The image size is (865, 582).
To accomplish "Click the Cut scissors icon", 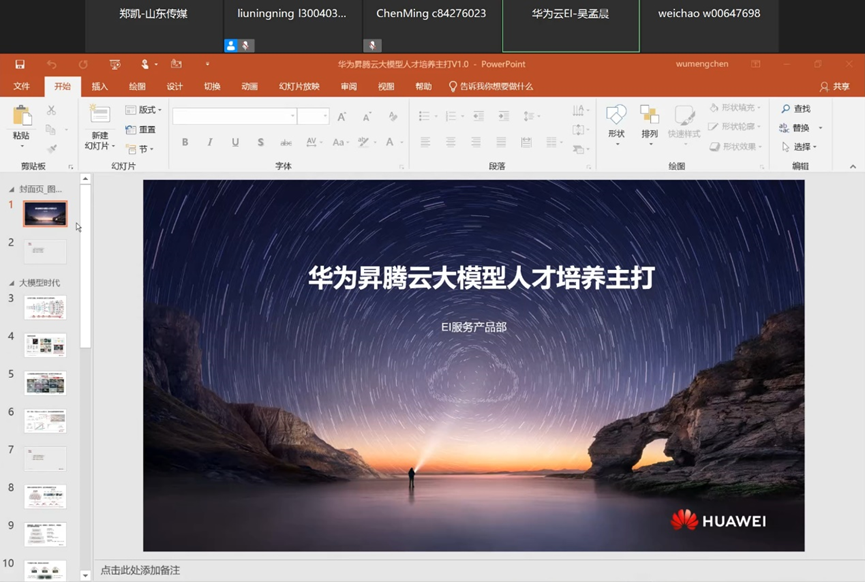I will 51,110.
